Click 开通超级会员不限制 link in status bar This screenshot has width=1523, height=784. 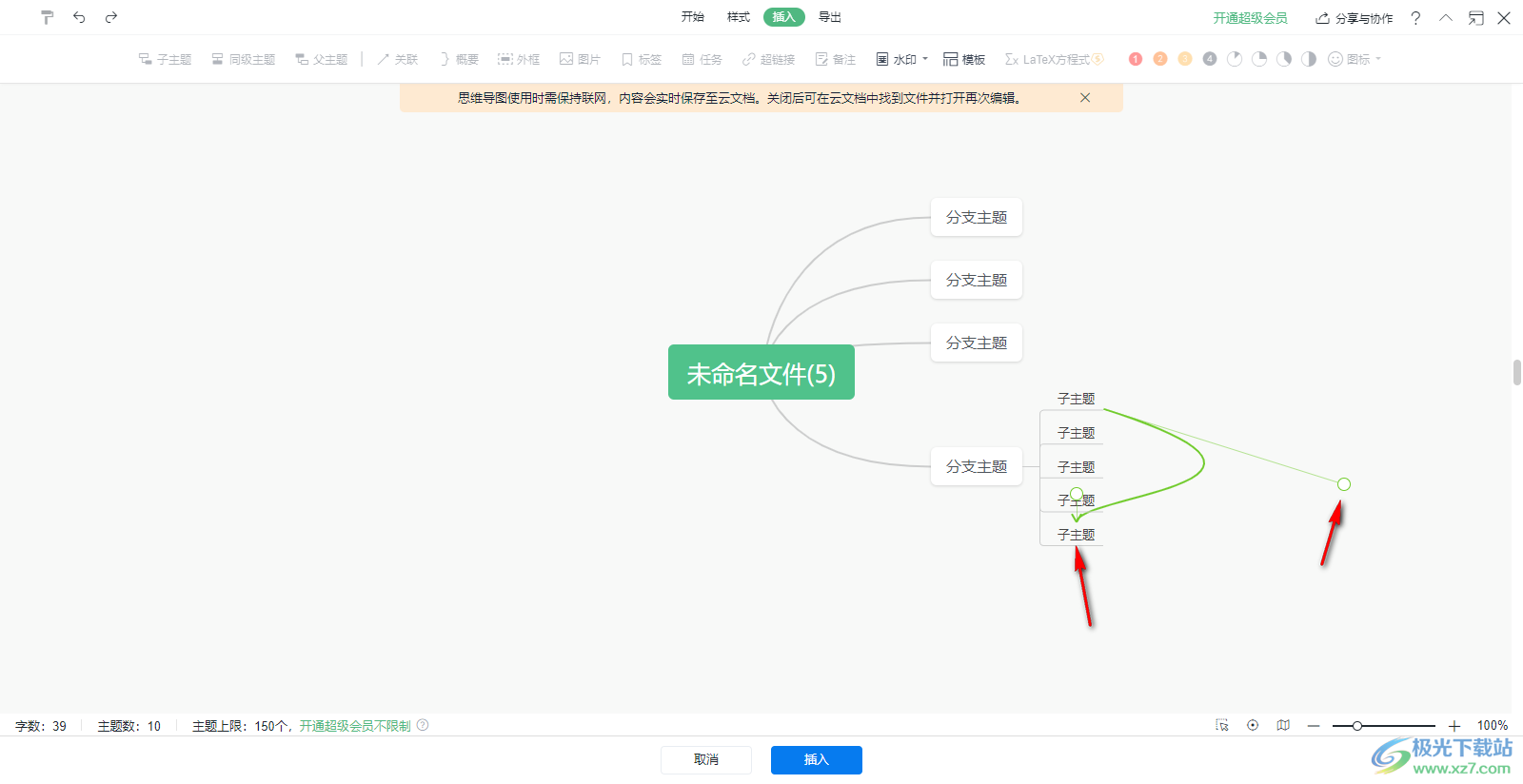tap(355, 726)
